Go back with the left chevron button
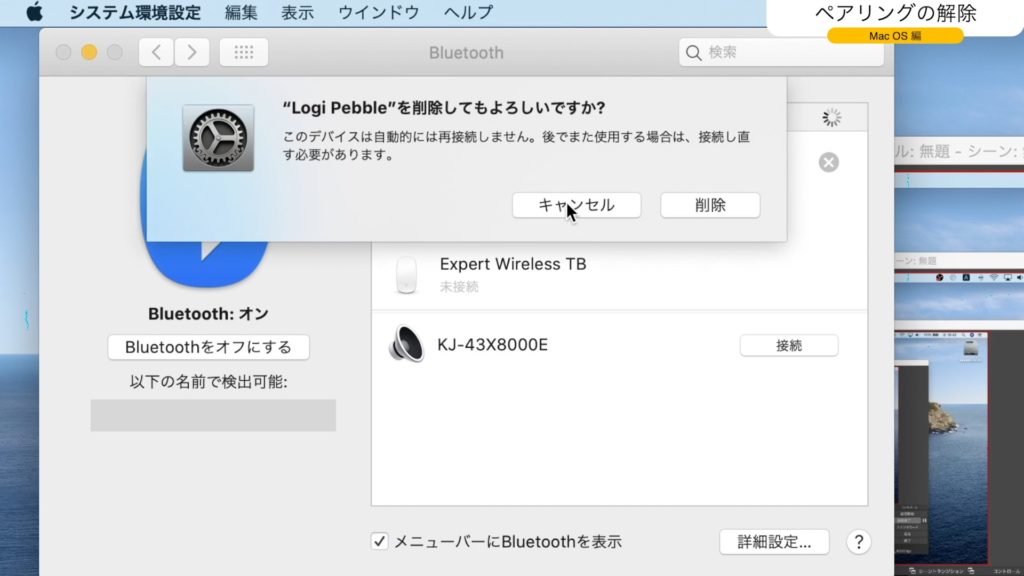 click(x=156, y=52)
